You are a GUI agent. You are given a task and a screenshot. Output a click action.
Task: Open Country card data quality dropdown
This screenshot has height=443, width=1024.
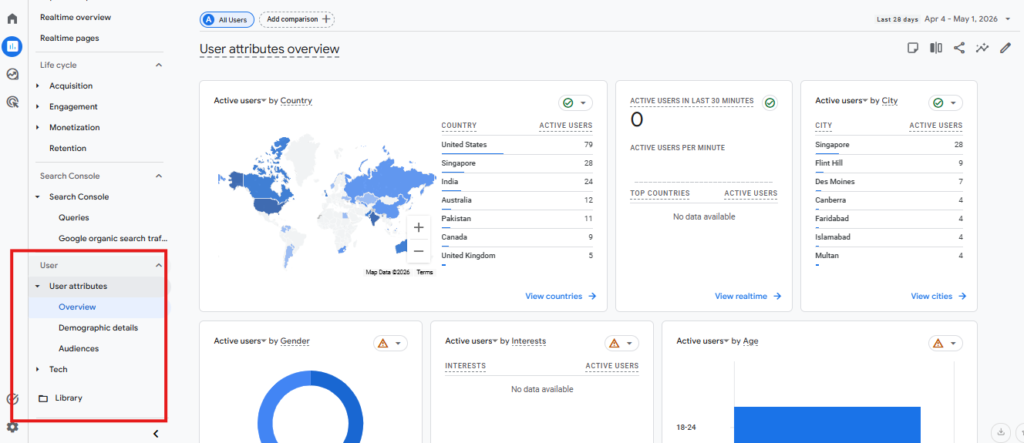click(575, 103)
